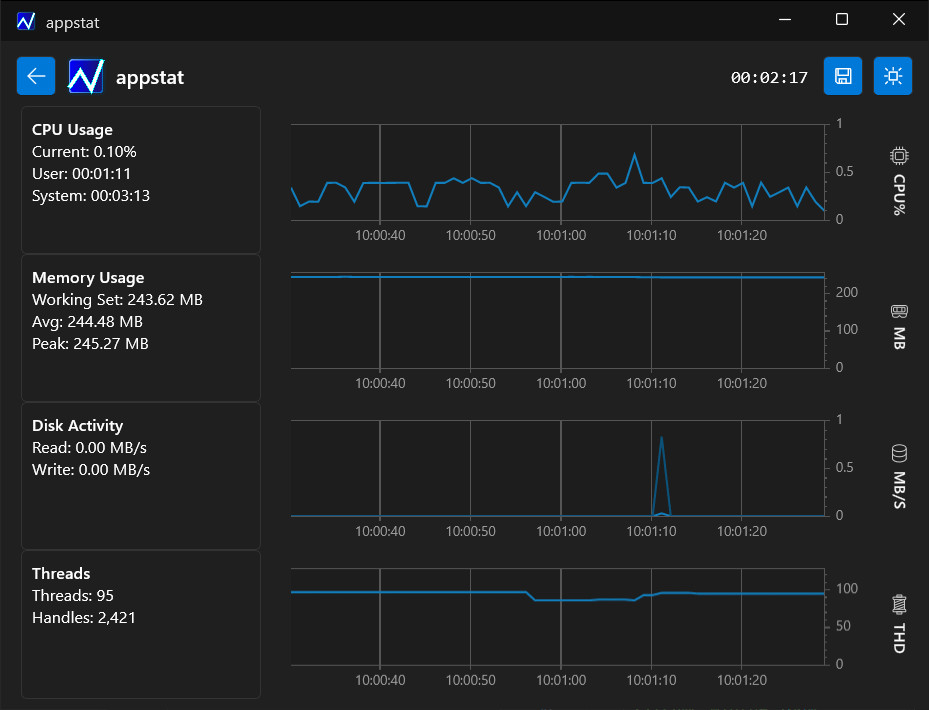Image resolution: width=929 pixels, height=710 pixels.
Task: Click the appstat icon in the title bar
Action: click(26, 21)
